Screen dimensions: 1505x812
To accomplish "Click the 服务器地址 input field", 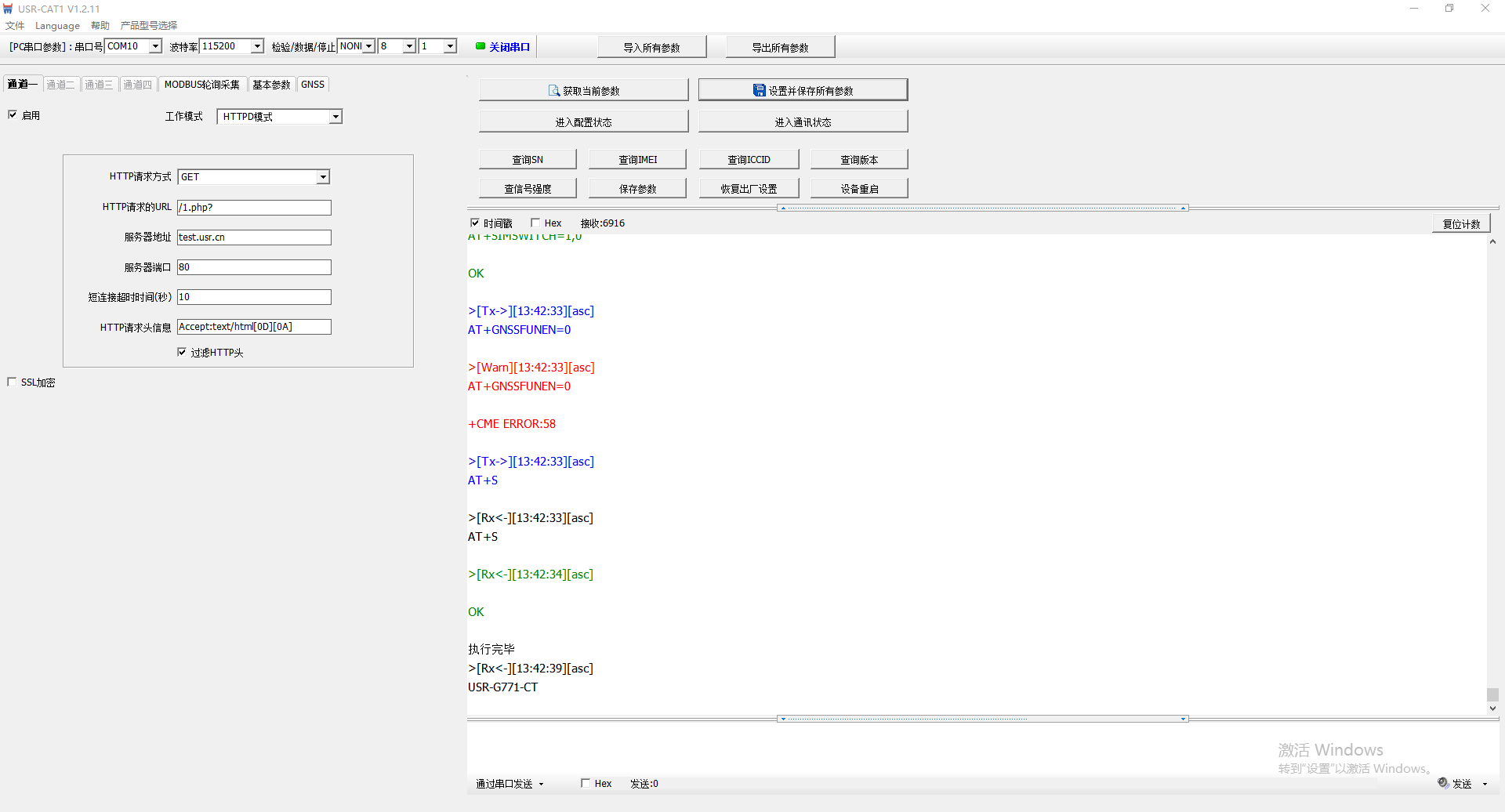I will [x=254, y=237].
